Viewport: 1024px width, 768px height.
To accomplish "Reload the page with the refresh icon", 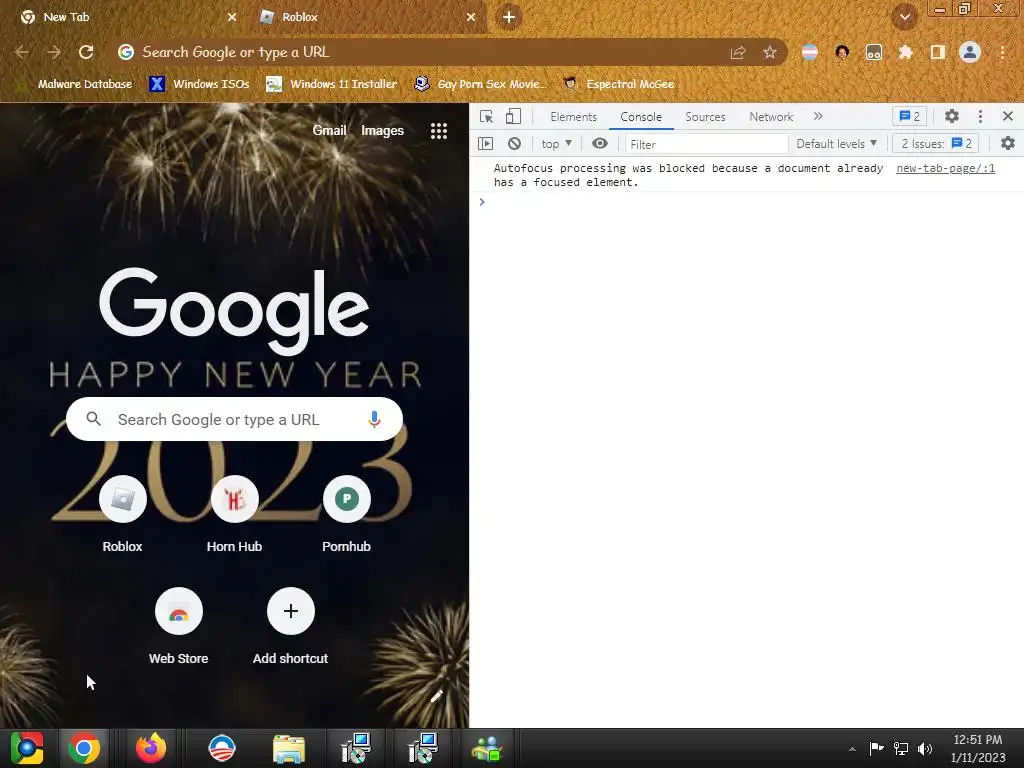I will pyautogui.click(x=86, y=52).
